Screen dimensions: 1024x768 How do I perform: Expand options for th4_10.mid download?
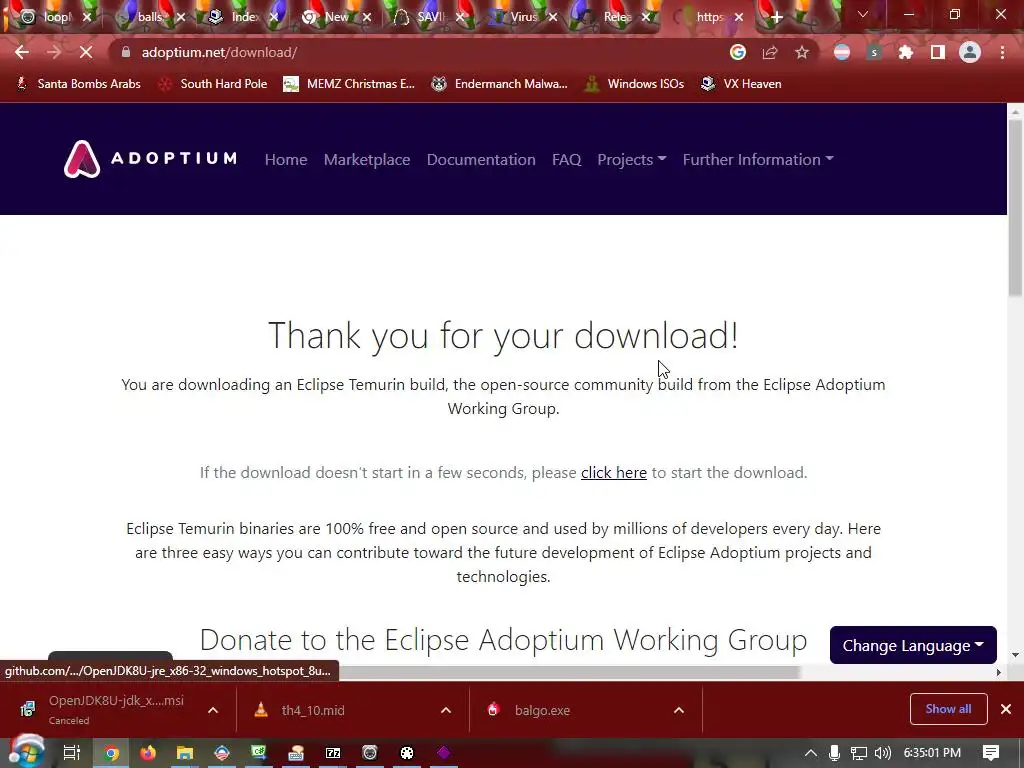[x=446, y=710]
